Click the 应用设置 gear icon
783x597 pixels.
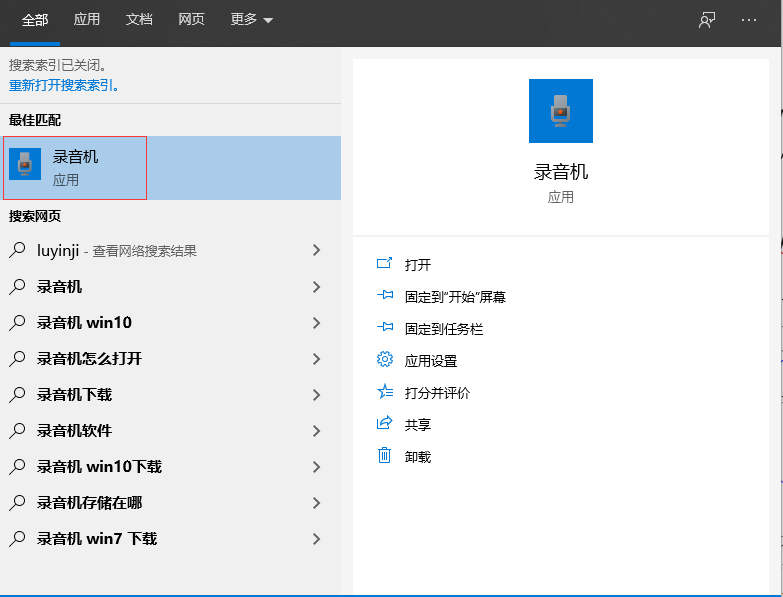pyautogui.click(x=384, y=360)
